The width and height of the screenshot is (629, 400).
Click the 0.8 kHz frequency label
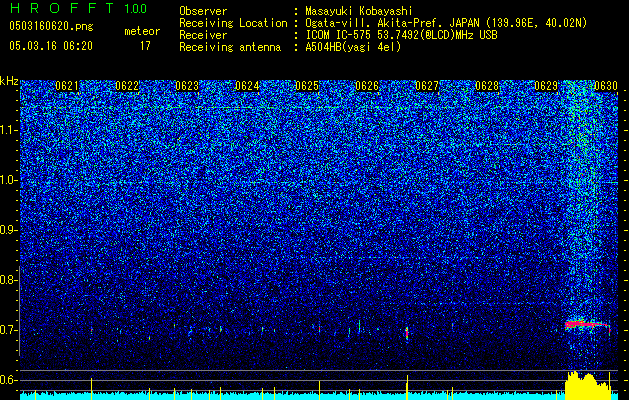(x=9, y=280)
